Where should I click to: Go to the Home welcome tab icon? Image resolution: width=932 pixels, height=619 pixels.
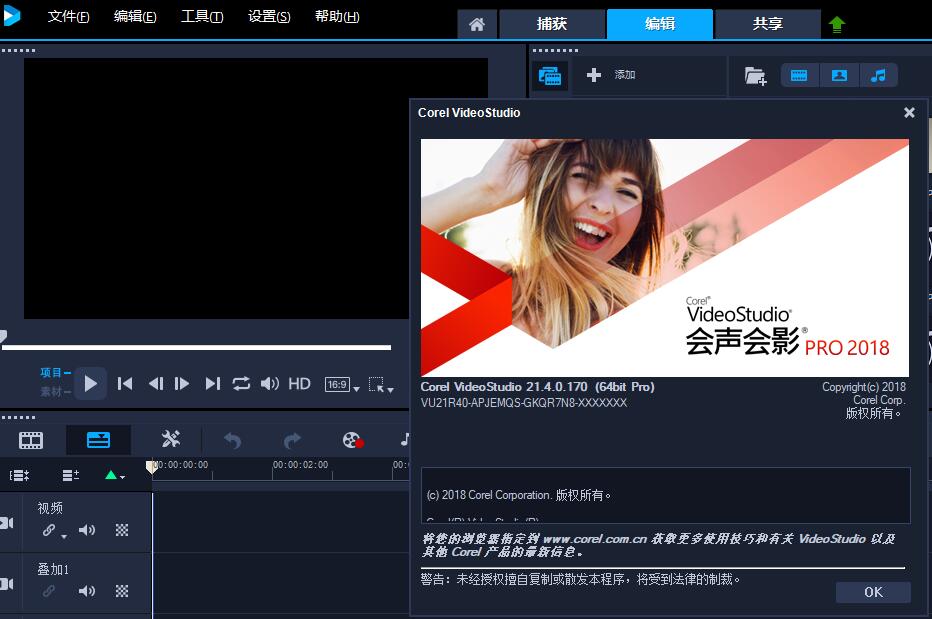[x=477, y=24]
